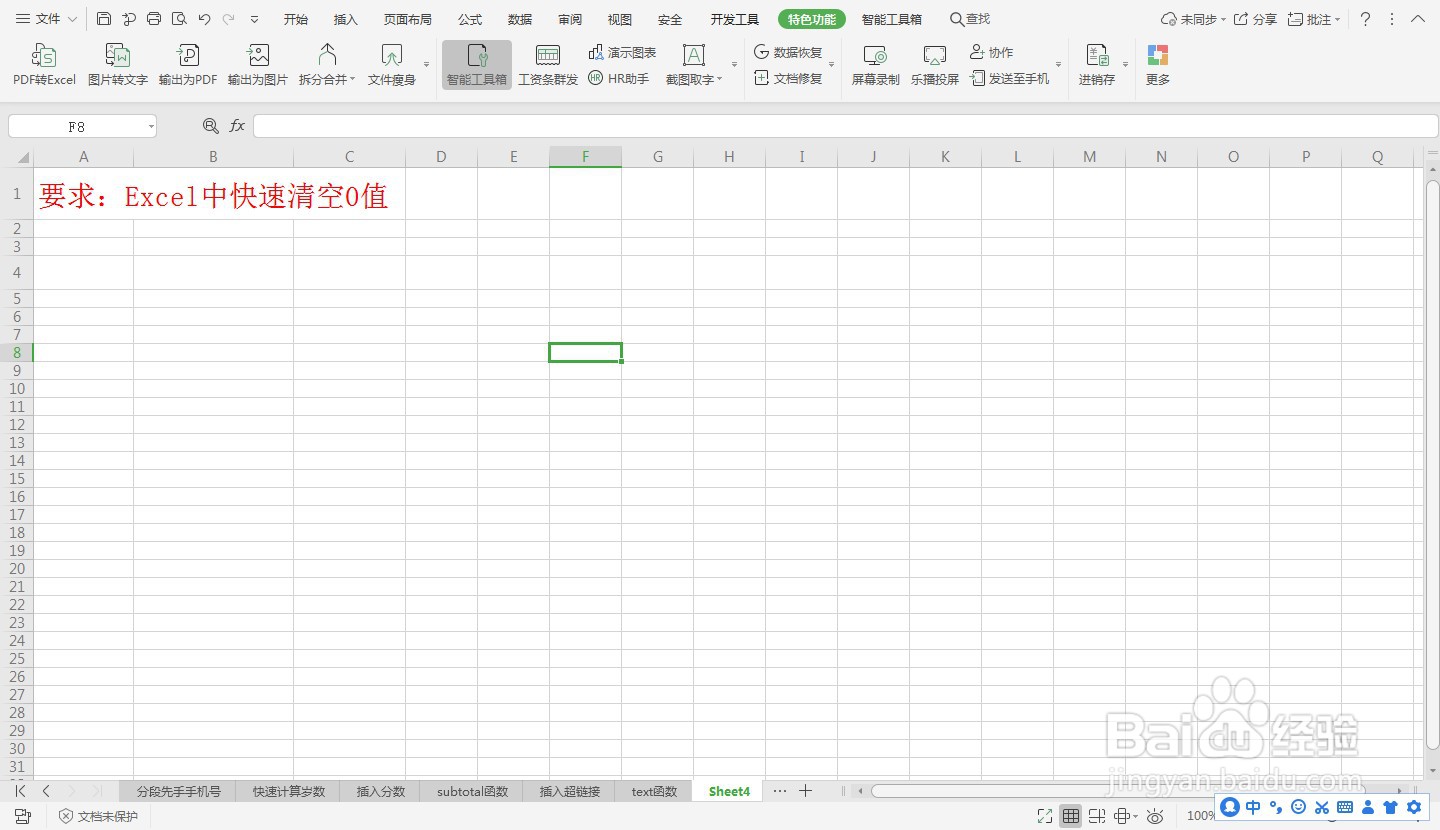Open the vertical three-dot options menu
The image size is (1440, 830).
click(x=1392, y=19)
